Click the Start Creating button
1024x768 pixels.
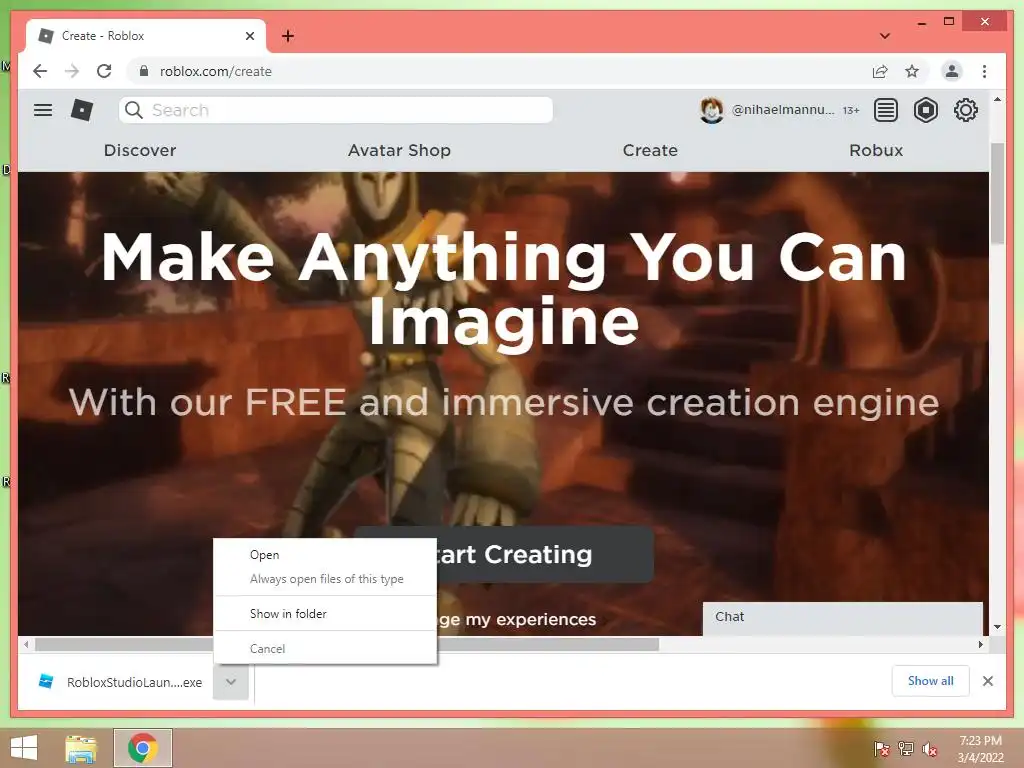(x=545, y=554)
